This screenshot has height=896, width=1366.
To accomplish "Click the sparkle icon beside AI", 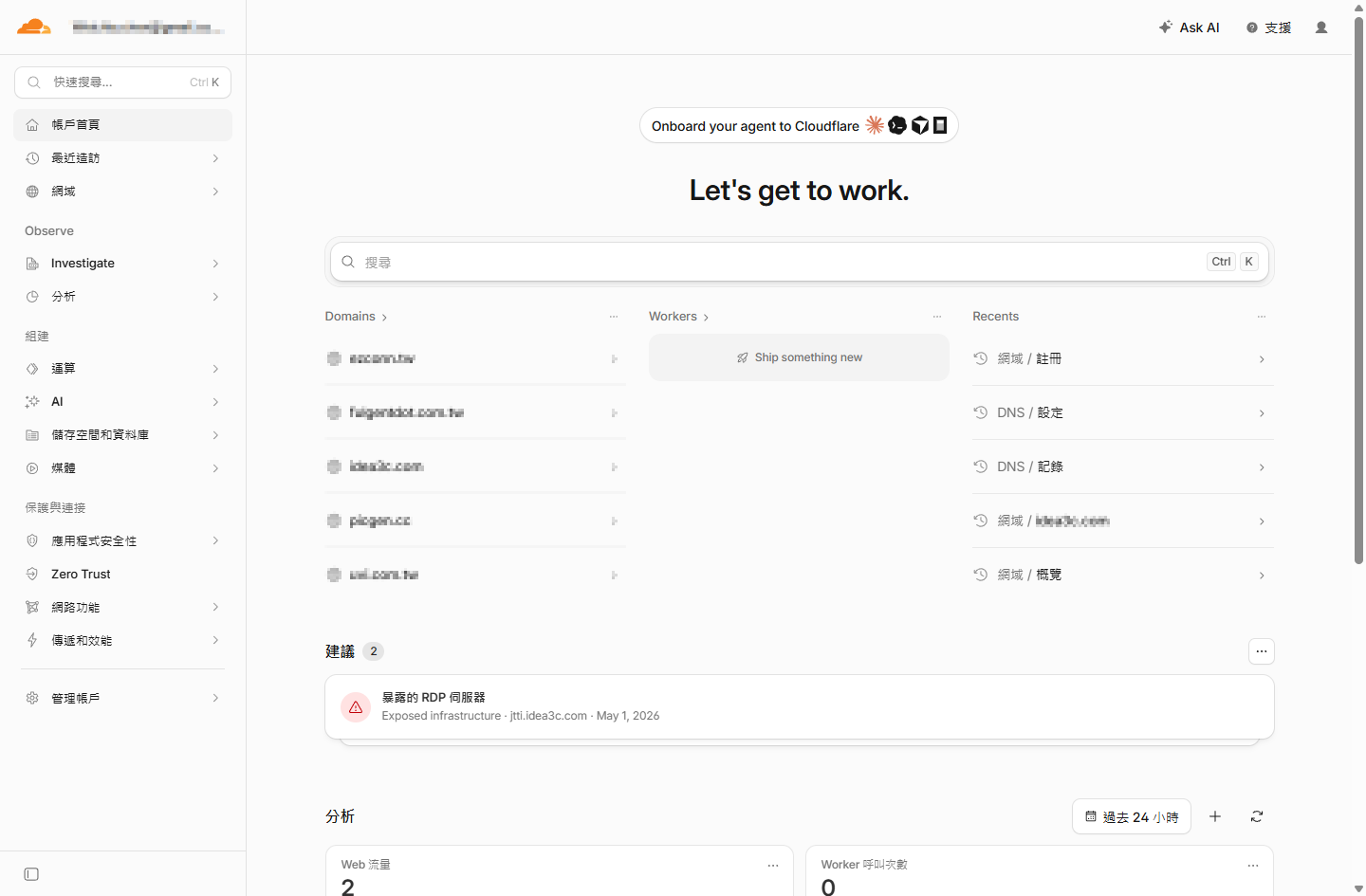I will (x=32, y=402).
